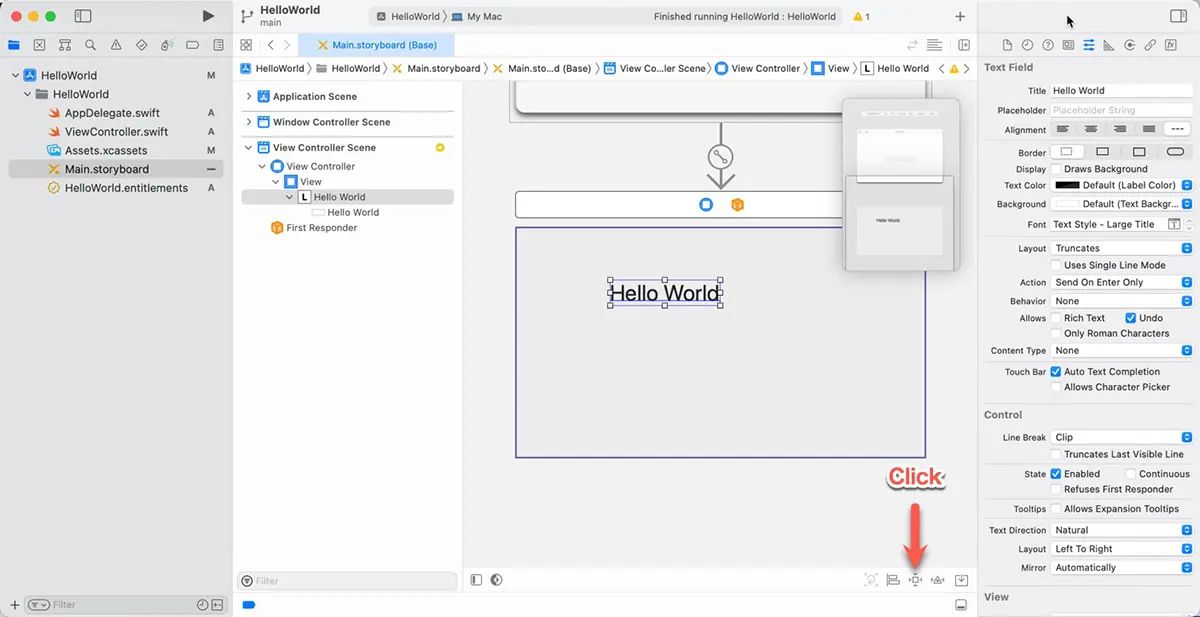Screen dimensions: 1200x617
Task: Go back using the editor's left chevron
Action: [x=270, y=45]
